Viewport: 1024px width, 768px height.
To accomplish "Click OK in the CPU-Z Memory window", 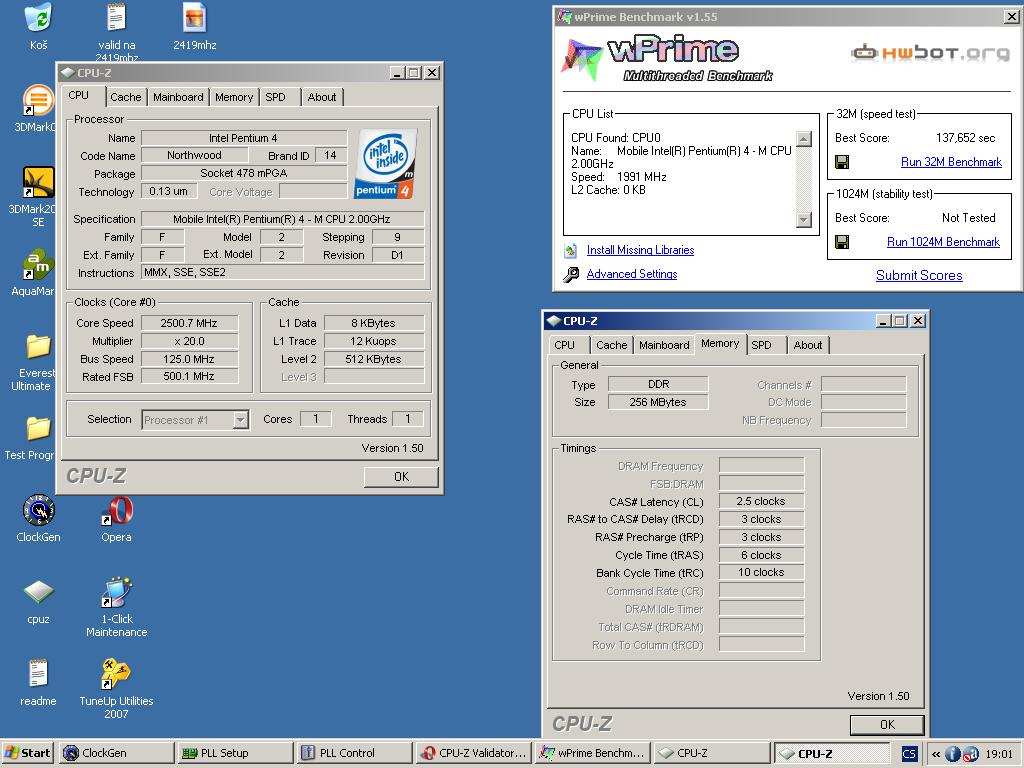I will [887, 724].
